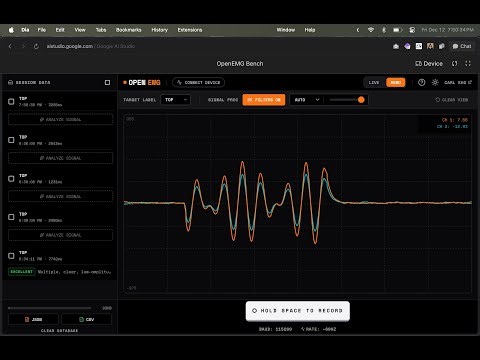Click the JSON file icon
The width and height of the screenshot is (480, 360).
(x=27, y=319)
